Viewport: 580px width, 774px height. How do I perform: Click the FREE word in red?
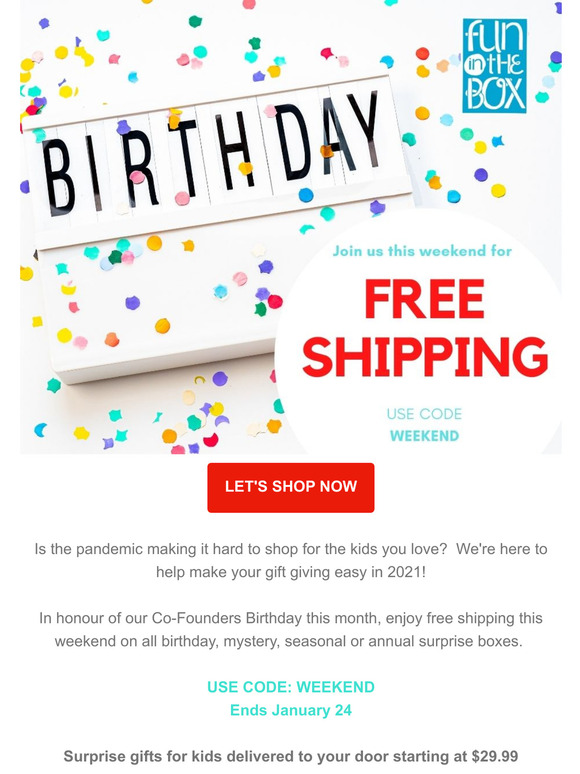[x=425, y=299]
